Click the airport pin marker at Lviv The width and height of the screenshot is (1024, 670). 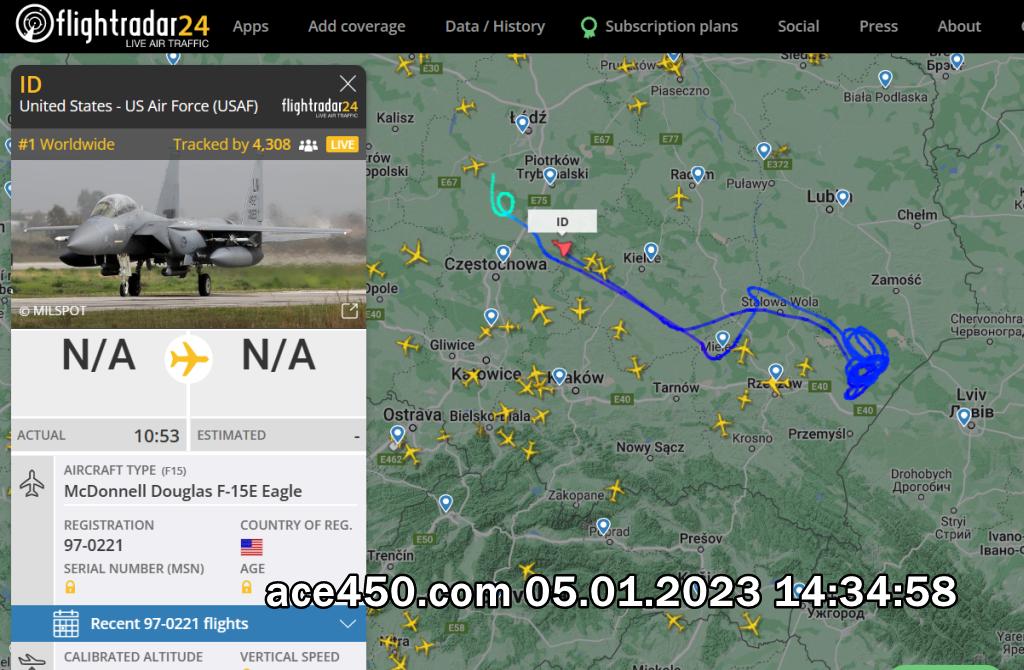964,416
